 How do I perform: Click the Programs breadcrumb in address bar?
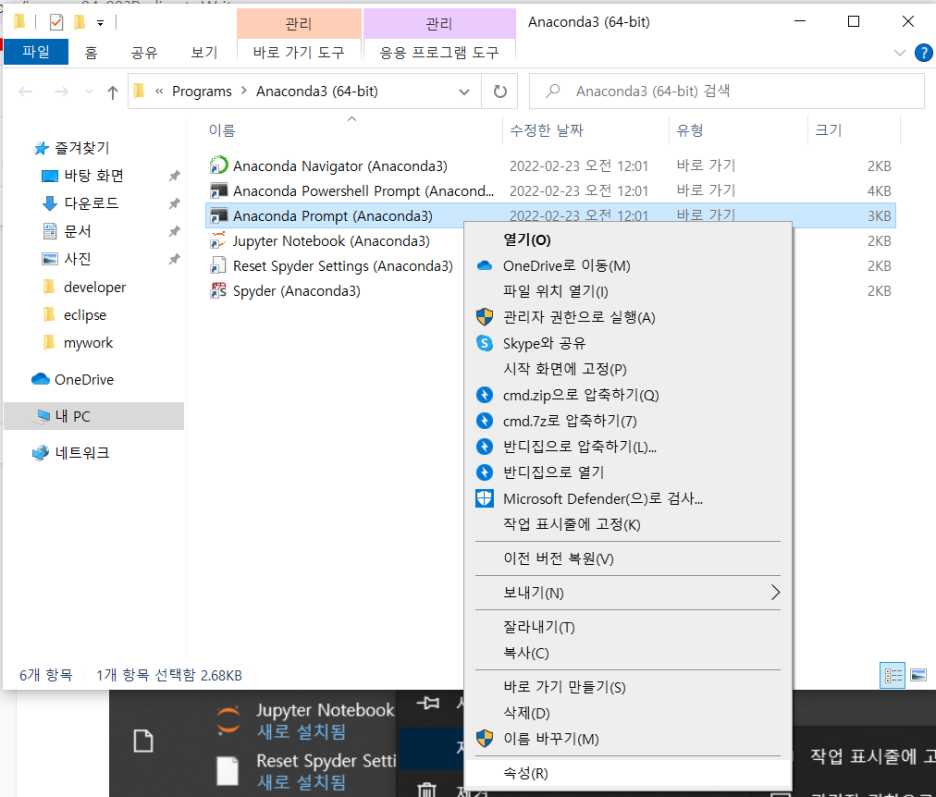[x=202, y=91]
